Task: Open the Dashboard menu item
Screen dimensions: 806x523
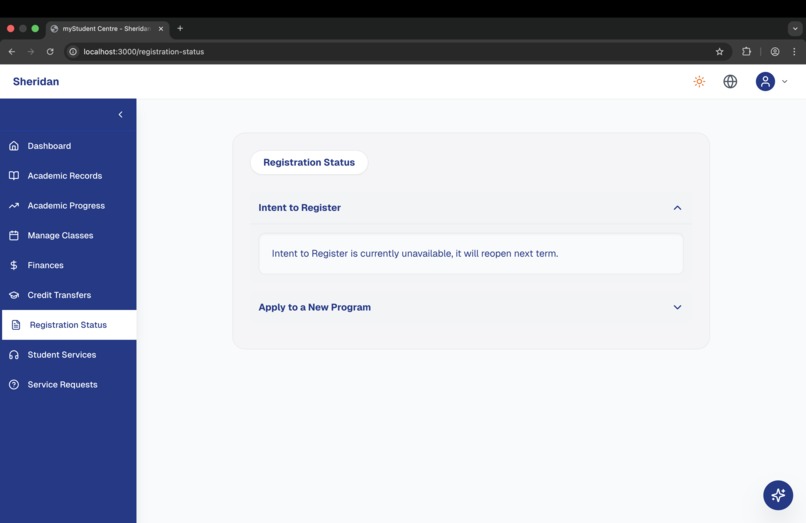Action: pos(68,146)
